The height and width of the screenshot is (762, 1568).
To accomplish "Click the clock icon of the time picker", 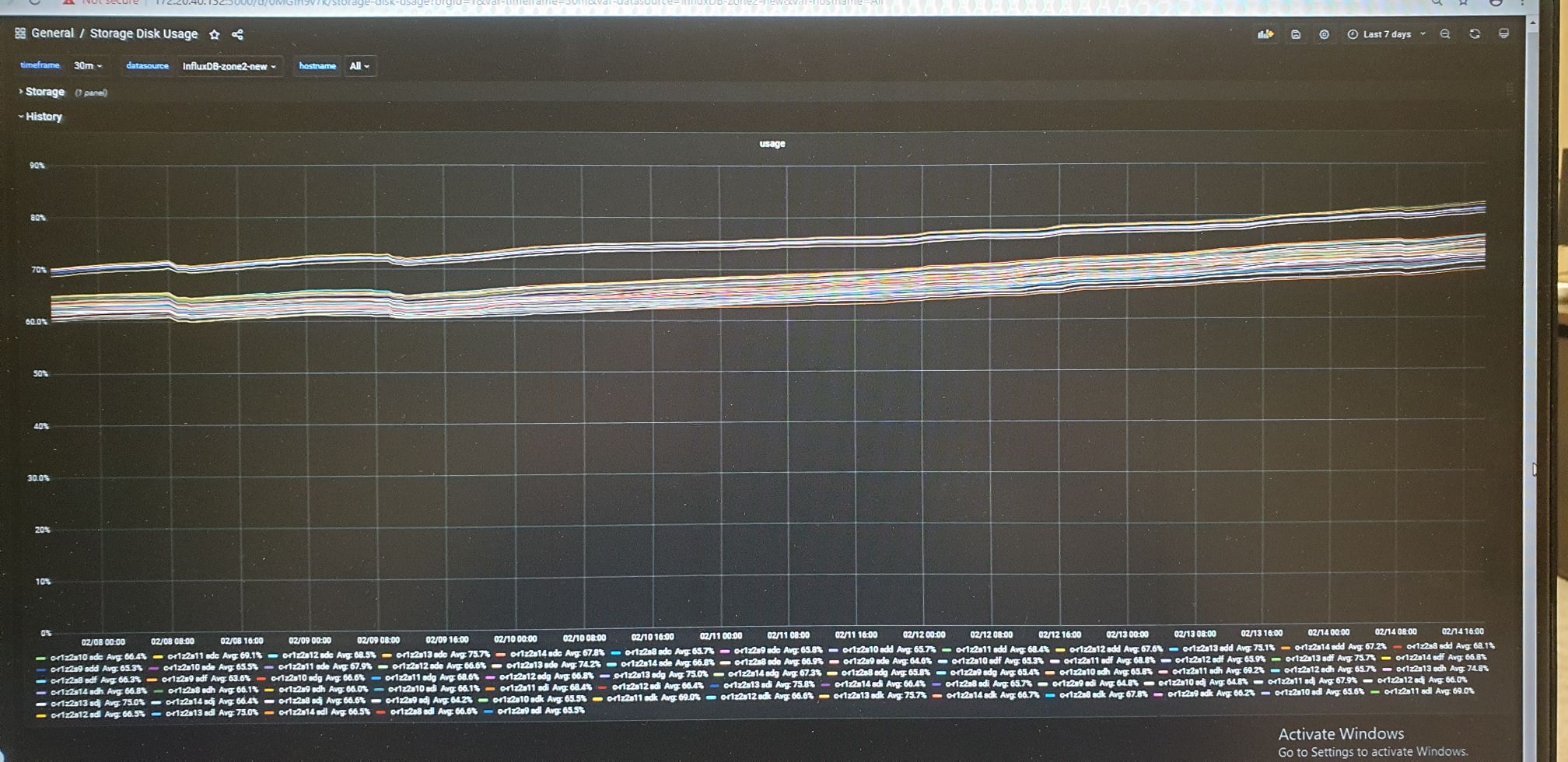I will (1353, 34).
